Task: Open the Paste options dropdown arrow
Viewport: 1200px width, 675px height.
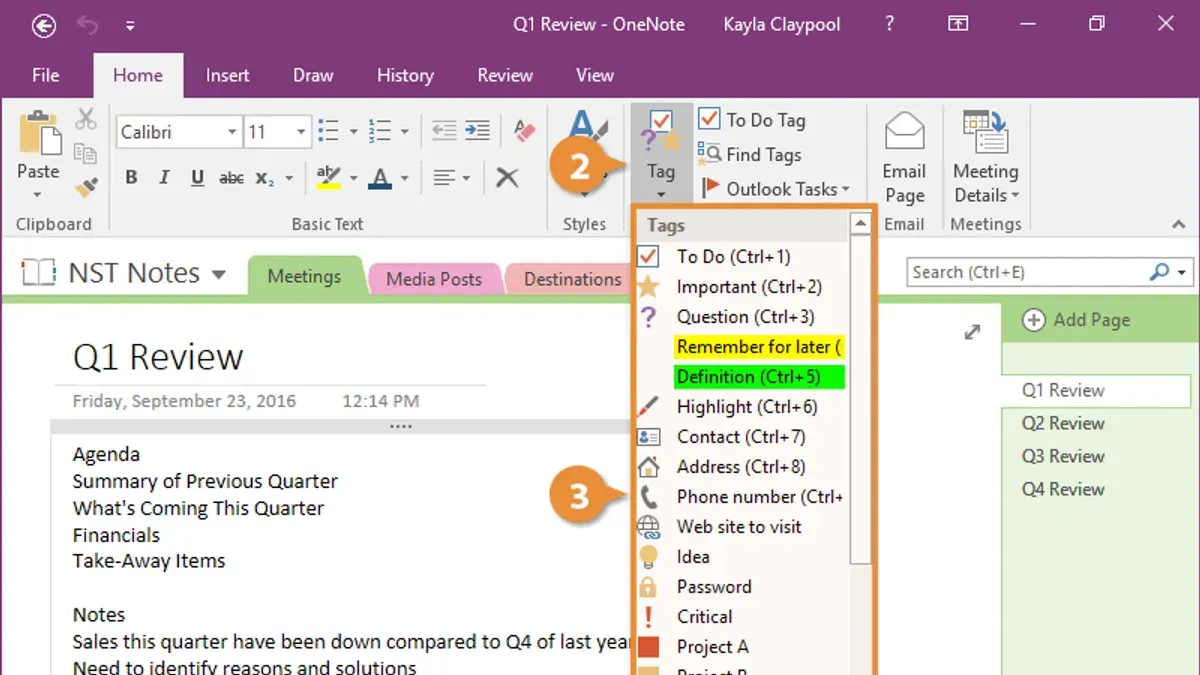Action: [x=38, y=195]
